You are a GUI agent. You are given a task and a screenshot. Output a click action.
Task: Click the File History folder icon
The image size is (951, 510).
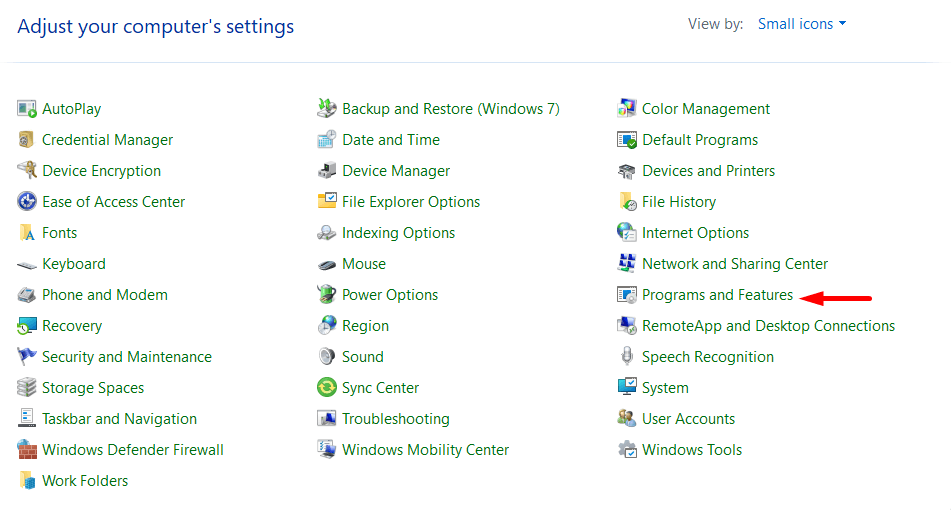(627, 202)
